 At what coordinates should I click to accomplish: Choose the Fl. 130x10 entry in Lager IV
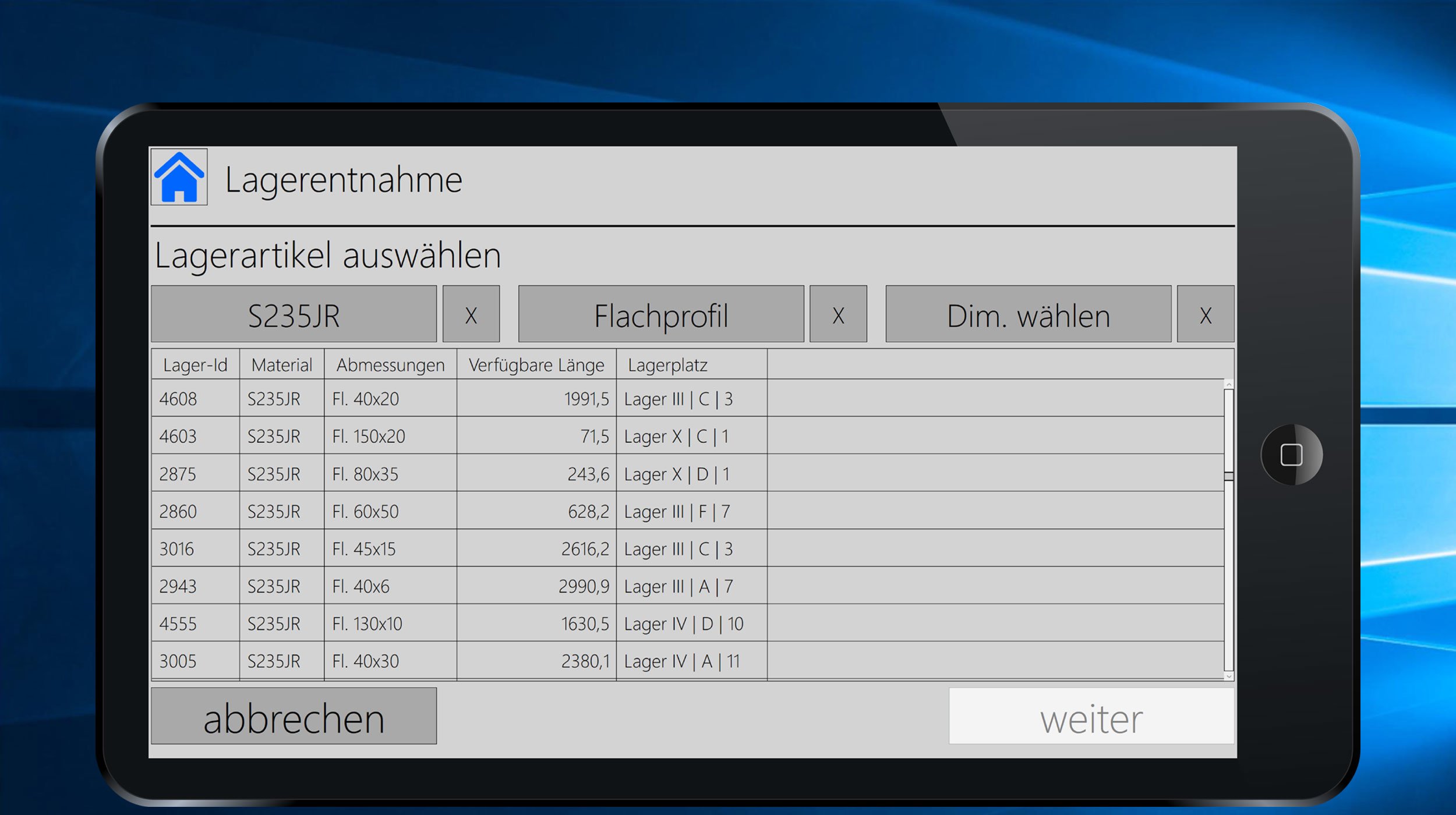pos(367,623)
